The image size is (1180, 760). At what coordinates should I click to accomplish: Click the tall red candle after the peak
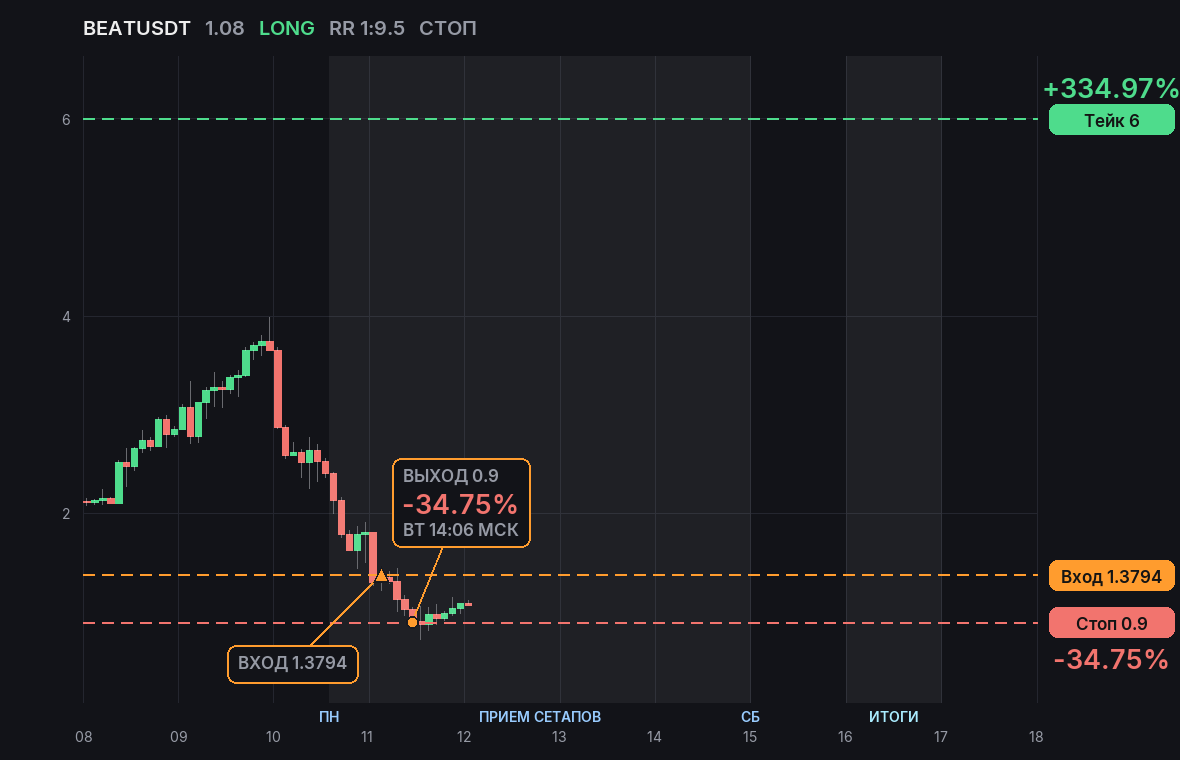[278, 388]
